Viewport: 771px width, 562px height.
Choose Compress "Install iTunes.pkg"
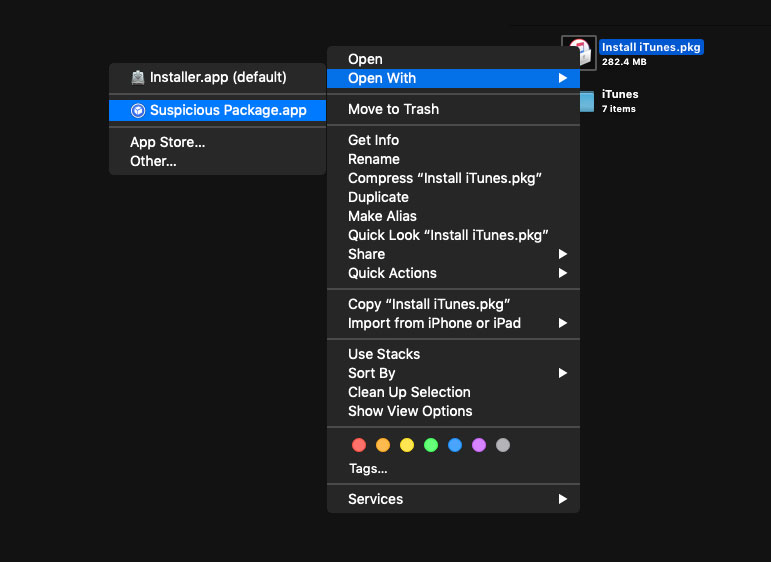click(x=453, y=178)
